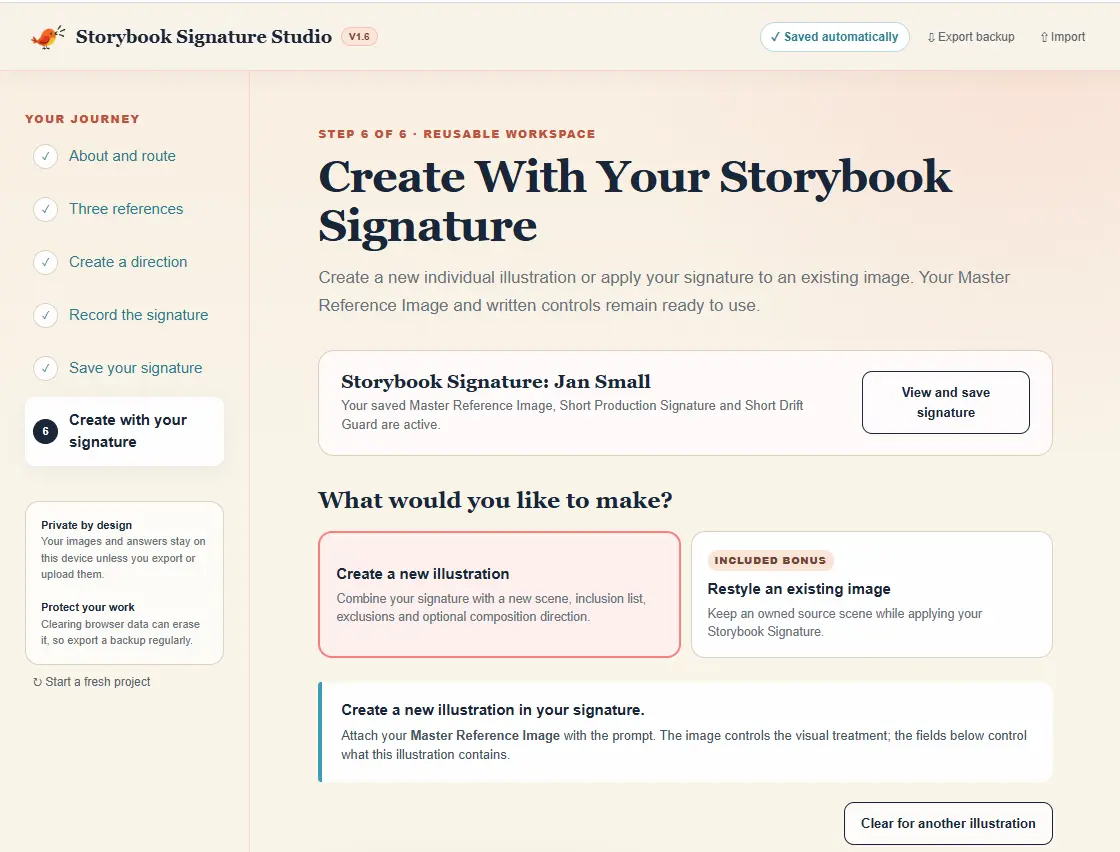
Task: Open the About and route step
Action: [x=124, y=156]
